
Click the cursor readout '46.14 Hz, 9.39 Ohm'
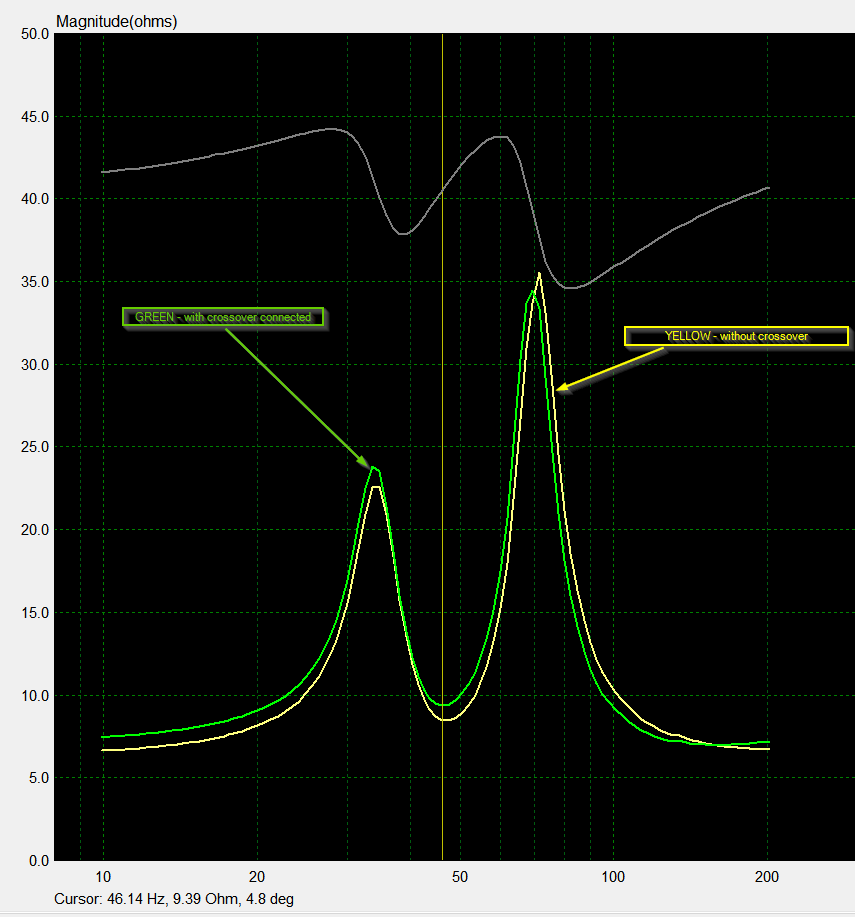coord(173,898)
